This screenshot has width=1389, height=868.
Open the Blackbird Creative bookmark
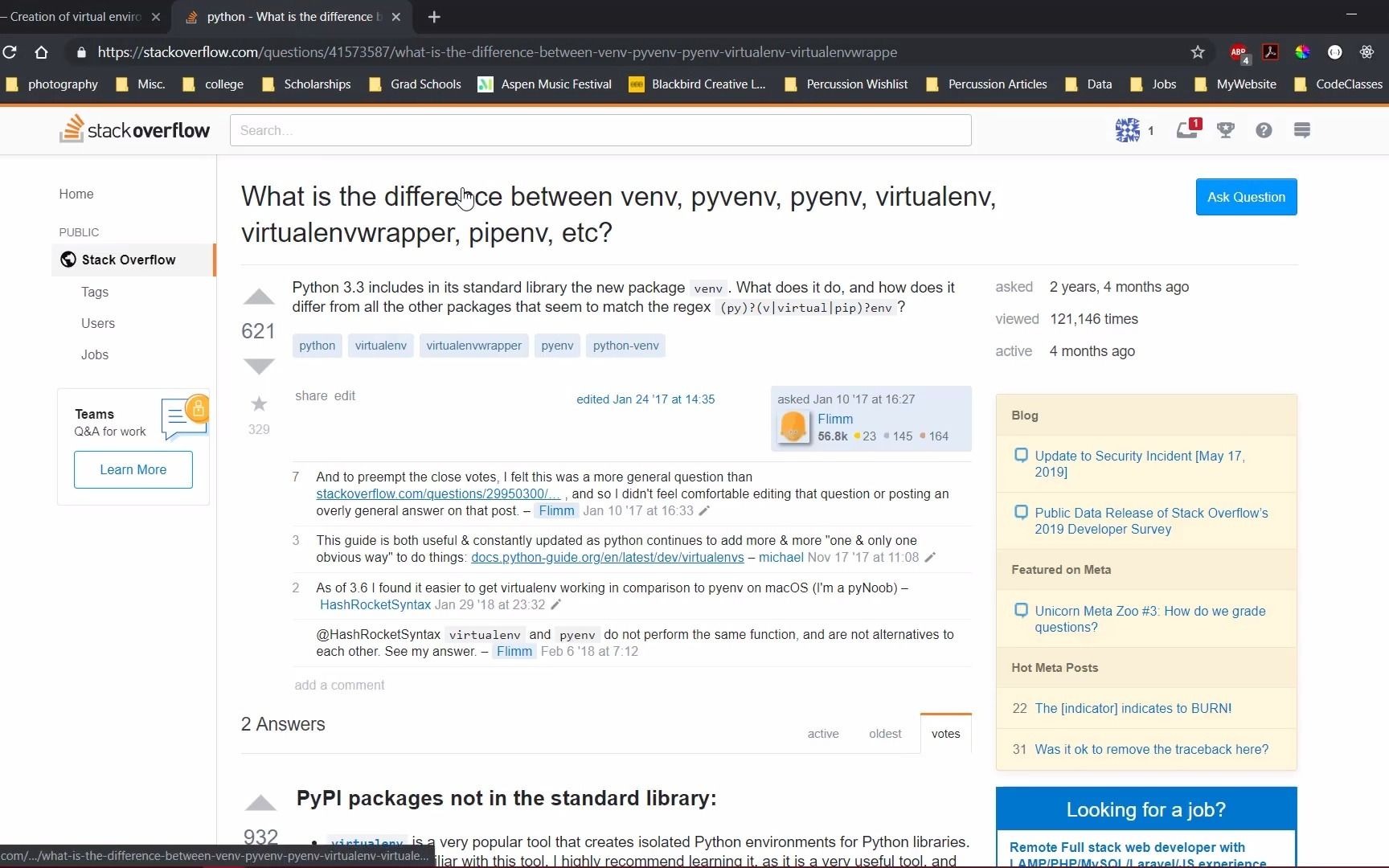[697, 84]
